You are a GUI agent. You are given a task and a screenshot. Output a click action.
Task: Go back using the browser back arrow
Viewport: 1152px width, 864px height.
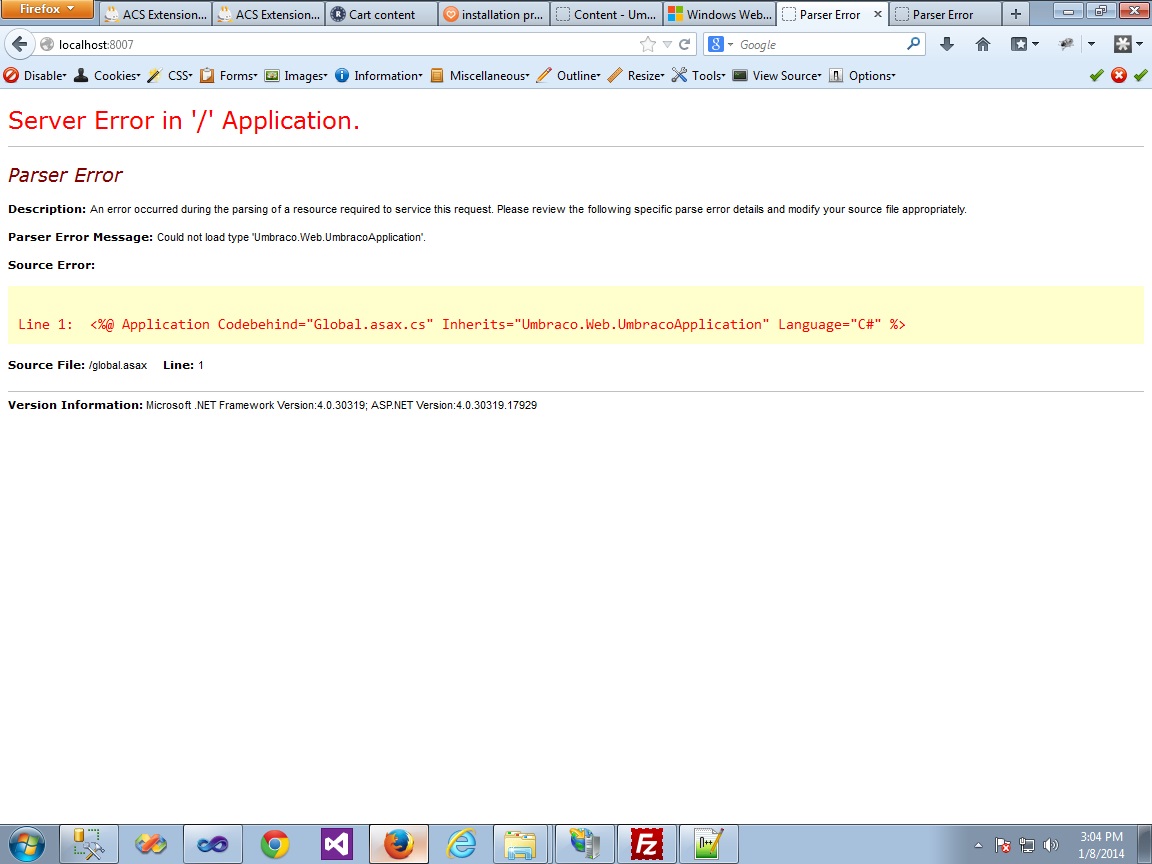point(20,44)
